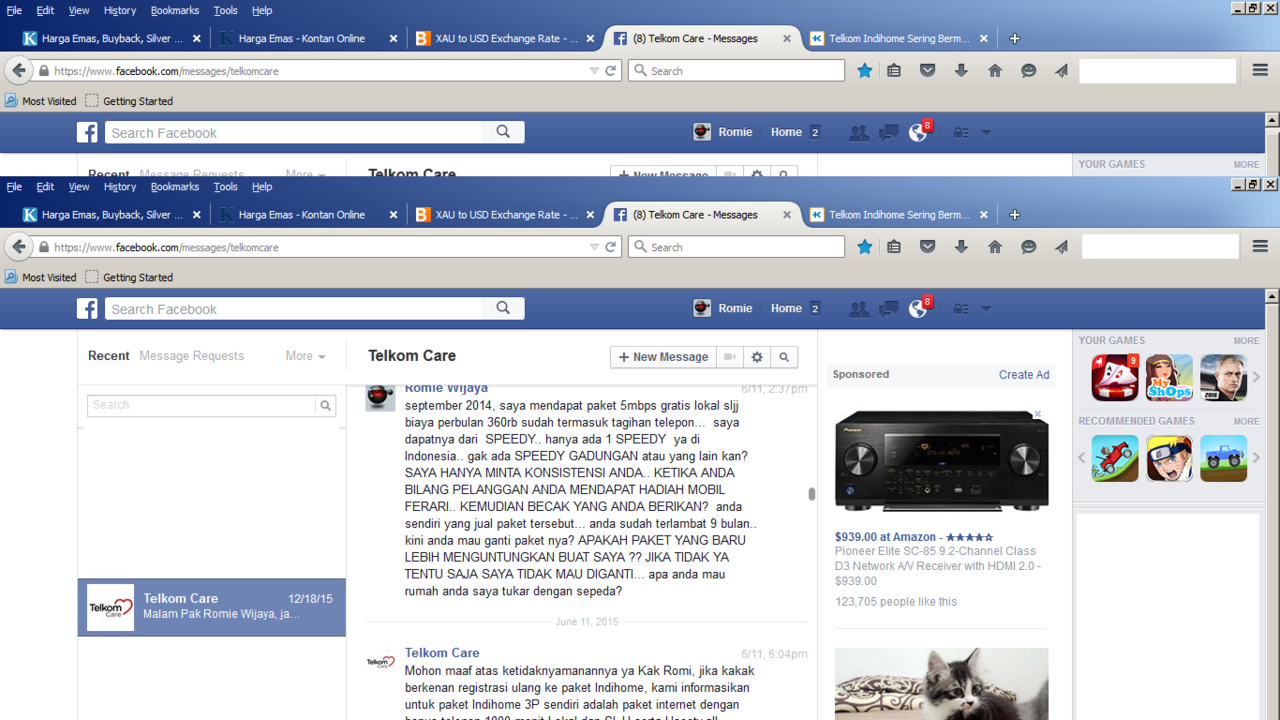The image size is (1280, 720).
Task: Show previous recommended games with left arrow
Action: pyautogui.click(x=1082, y=457)
